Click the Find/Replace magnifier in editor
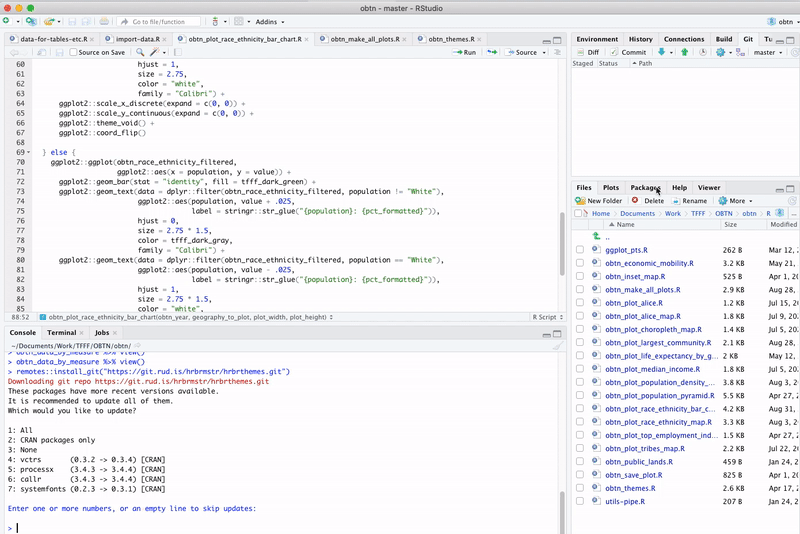 click(140, 52)
